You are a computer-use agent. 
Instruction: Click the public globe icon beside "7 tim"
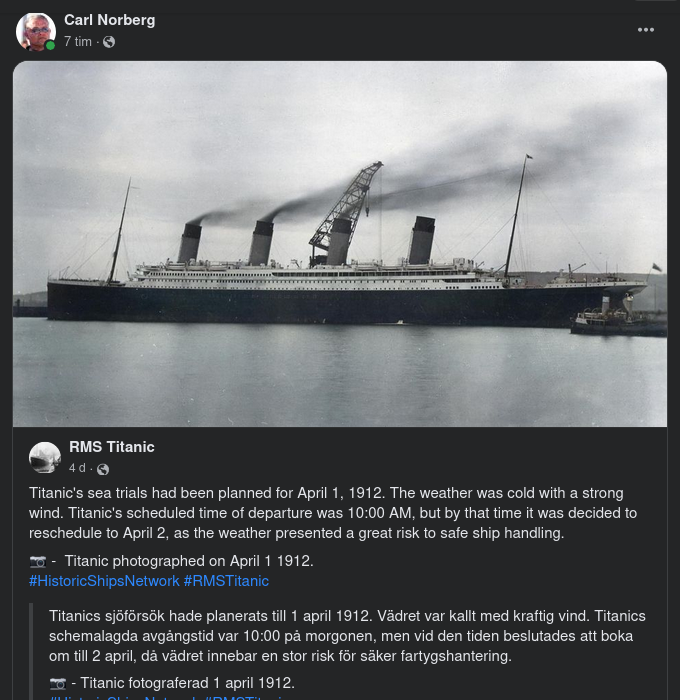[x=109, y=42]
